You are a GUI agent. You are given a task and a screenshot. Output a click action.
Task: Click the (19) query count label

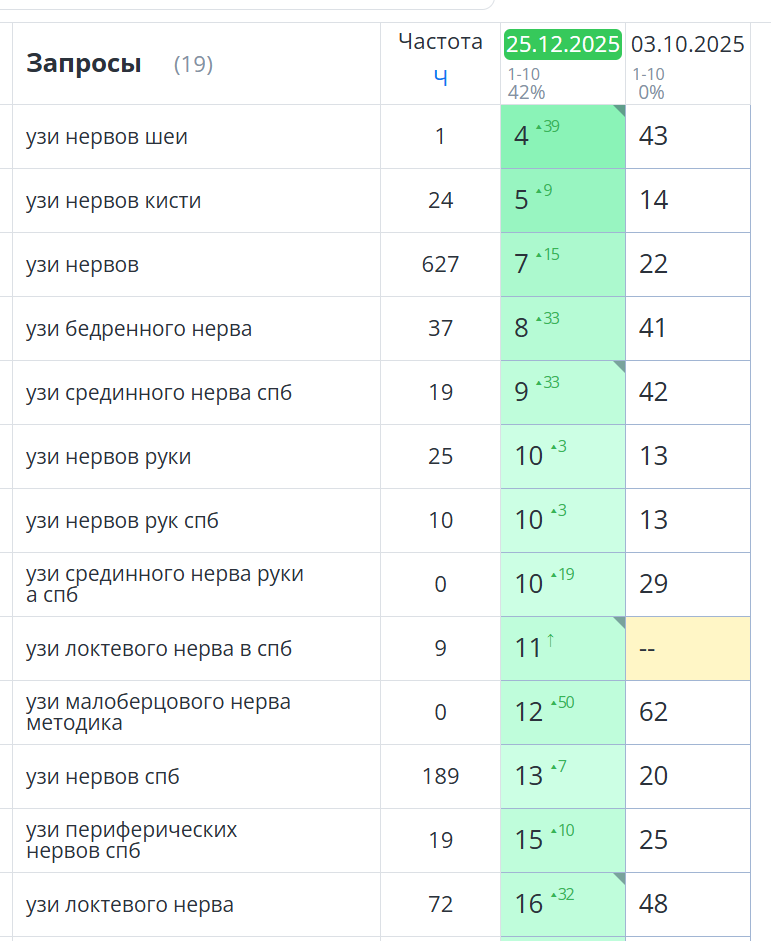coord(193,64)
